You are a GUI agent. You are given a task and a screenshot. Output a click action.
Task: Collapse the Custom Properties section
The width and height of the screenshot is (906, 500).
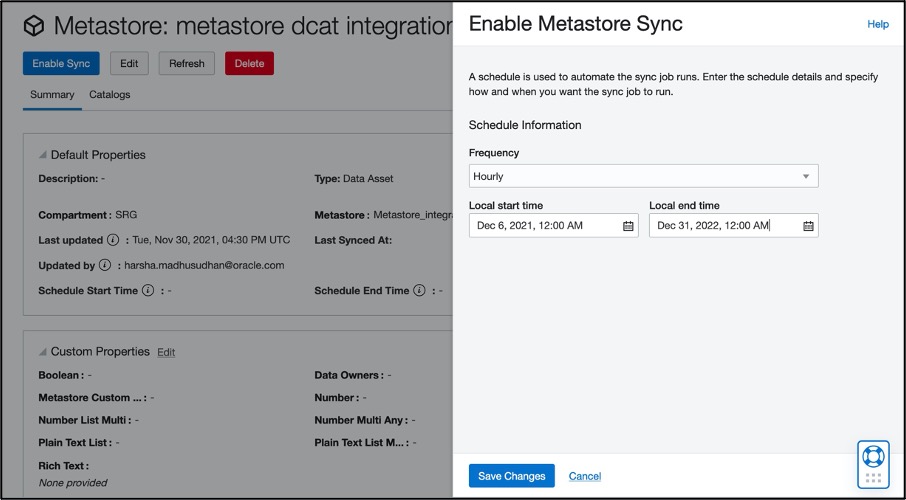(43, 352)
